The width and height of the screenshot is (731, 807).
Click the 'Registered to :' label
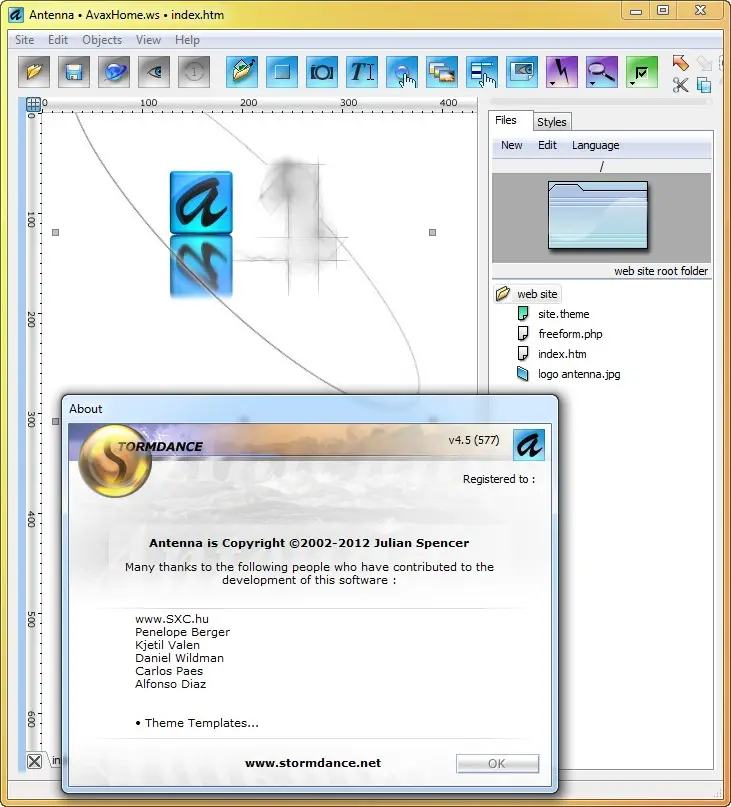499,479
